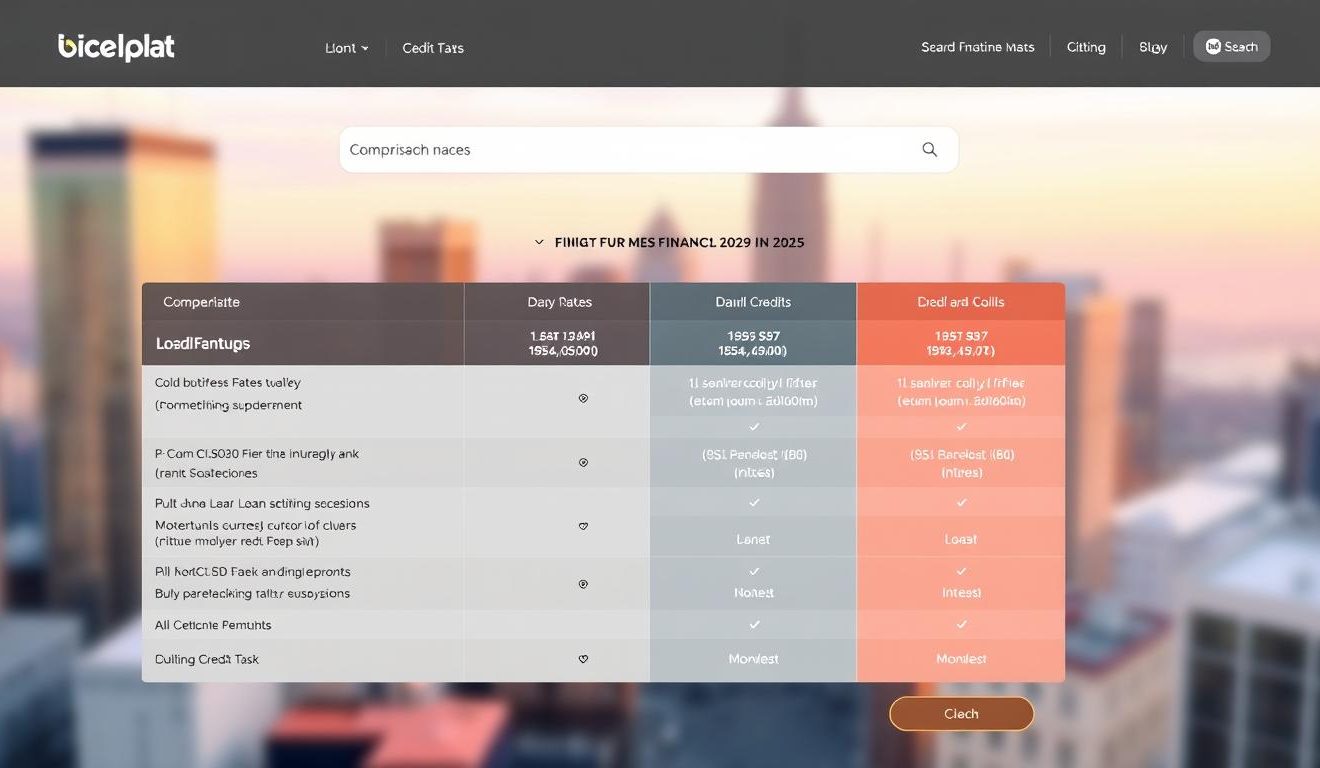Click the Lanet cell text
Viewport: 1320px width, 768px height.
pyautogui.click(x=753, y=539)
